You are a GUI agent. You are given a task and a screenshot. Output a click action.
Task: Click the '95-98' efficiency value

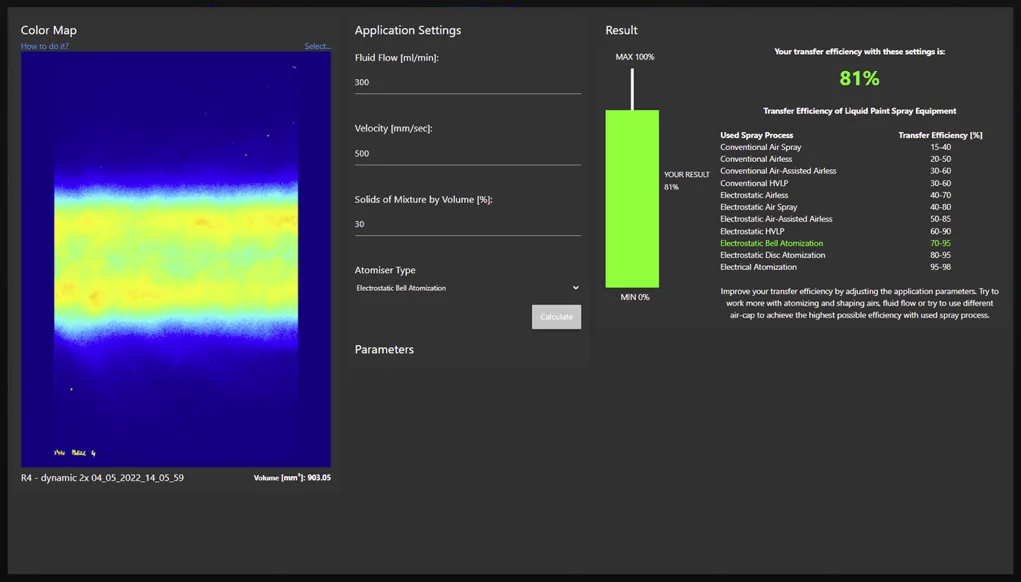tap(940, 267)
